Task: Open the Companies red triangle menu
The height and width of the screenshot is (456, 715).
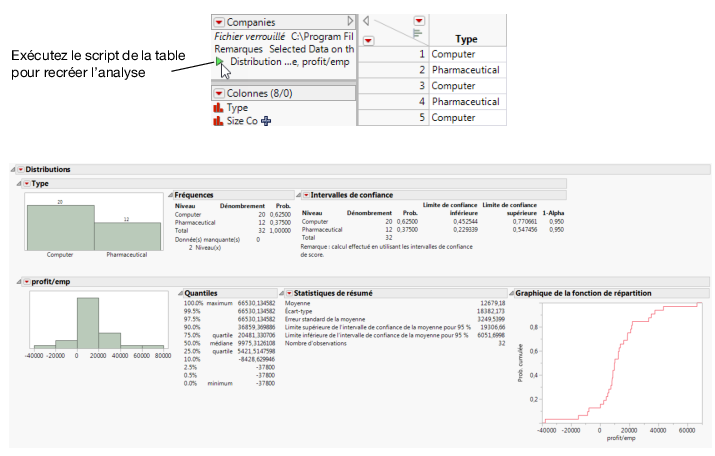Action: (x=219, y=22)
